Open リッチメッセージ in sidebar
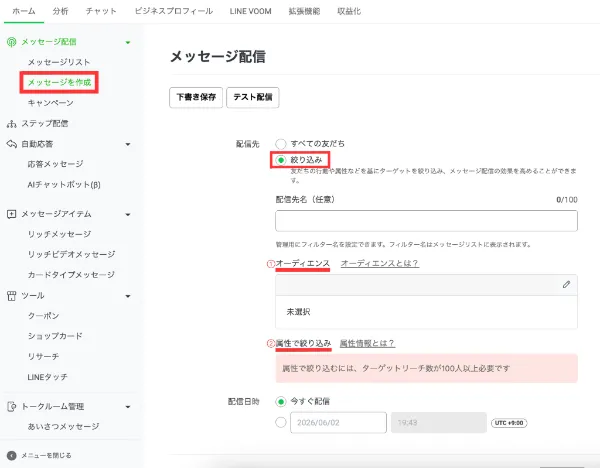The width and height of the screenshot is (600, 468). pos(59,234)
